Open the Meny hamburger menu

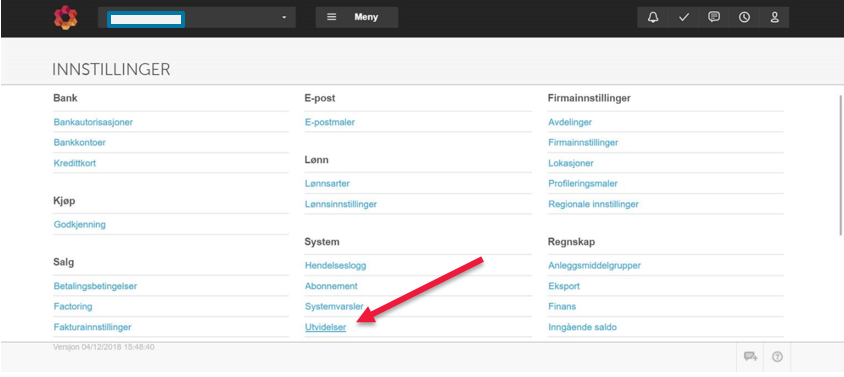(x=357, y=17)
